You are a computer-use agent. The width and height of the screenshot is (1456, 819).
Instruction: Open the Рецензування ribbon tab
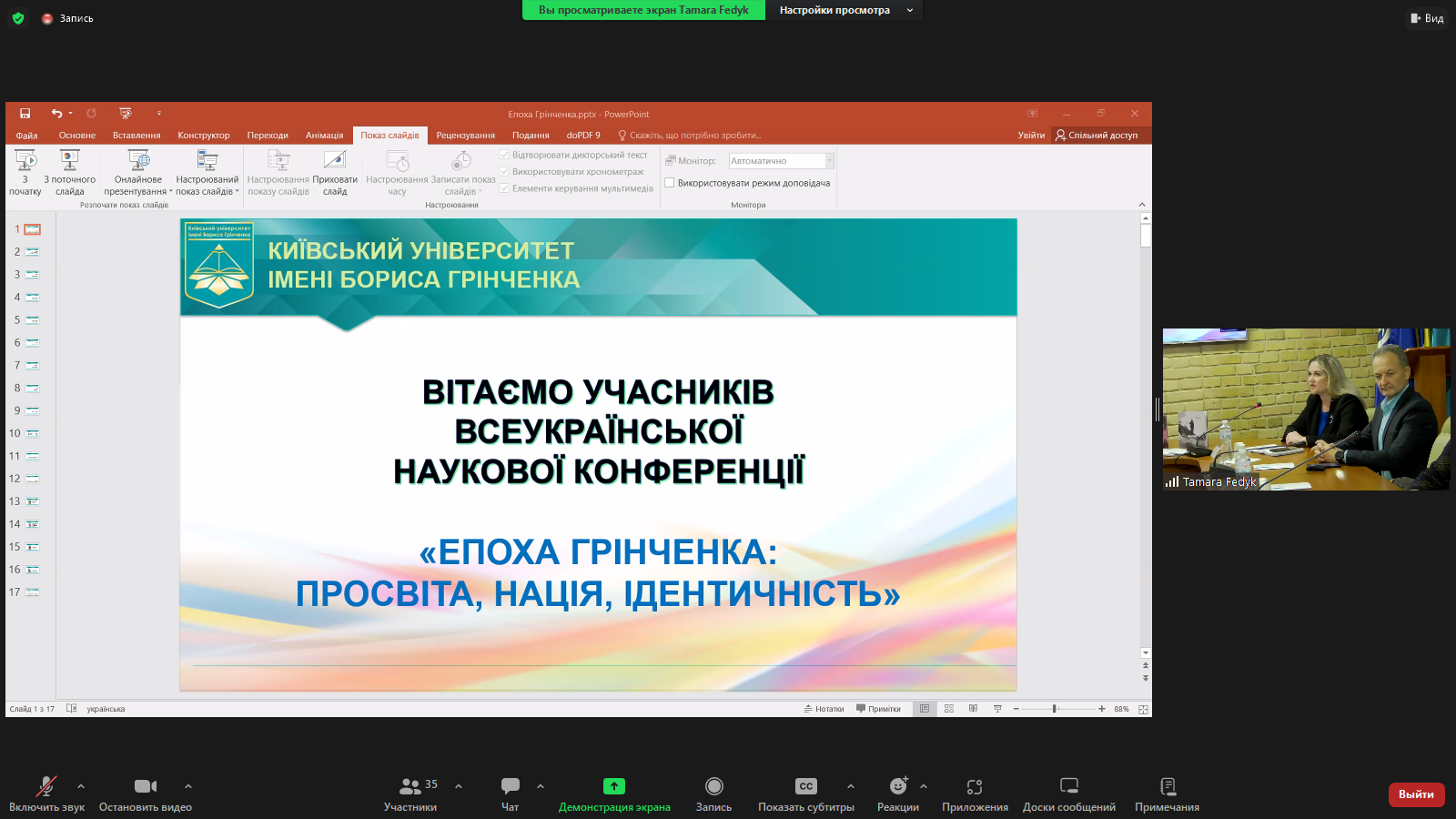[465, 136]
